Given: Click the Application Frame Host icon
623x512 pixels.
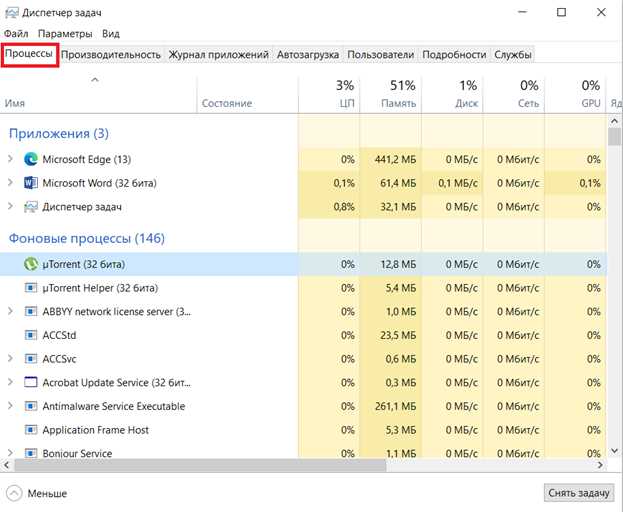Looking at the screenshot, I should (31, 430).
